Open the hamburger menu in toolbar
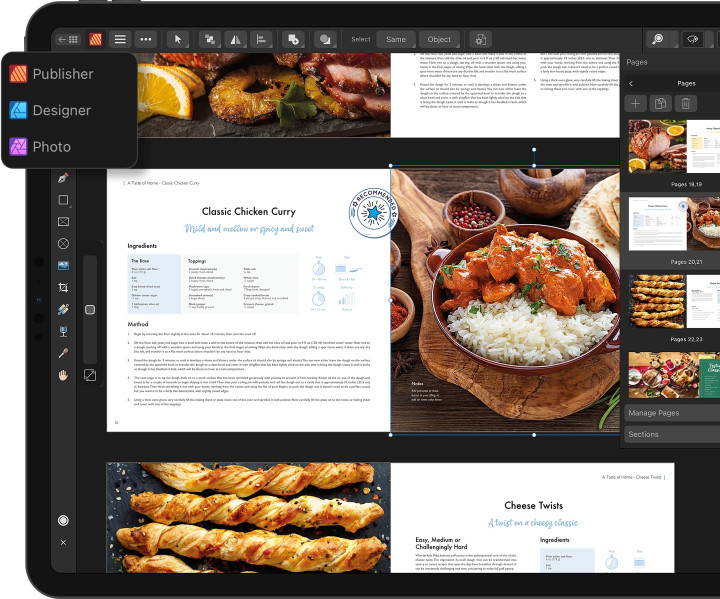 120,40
